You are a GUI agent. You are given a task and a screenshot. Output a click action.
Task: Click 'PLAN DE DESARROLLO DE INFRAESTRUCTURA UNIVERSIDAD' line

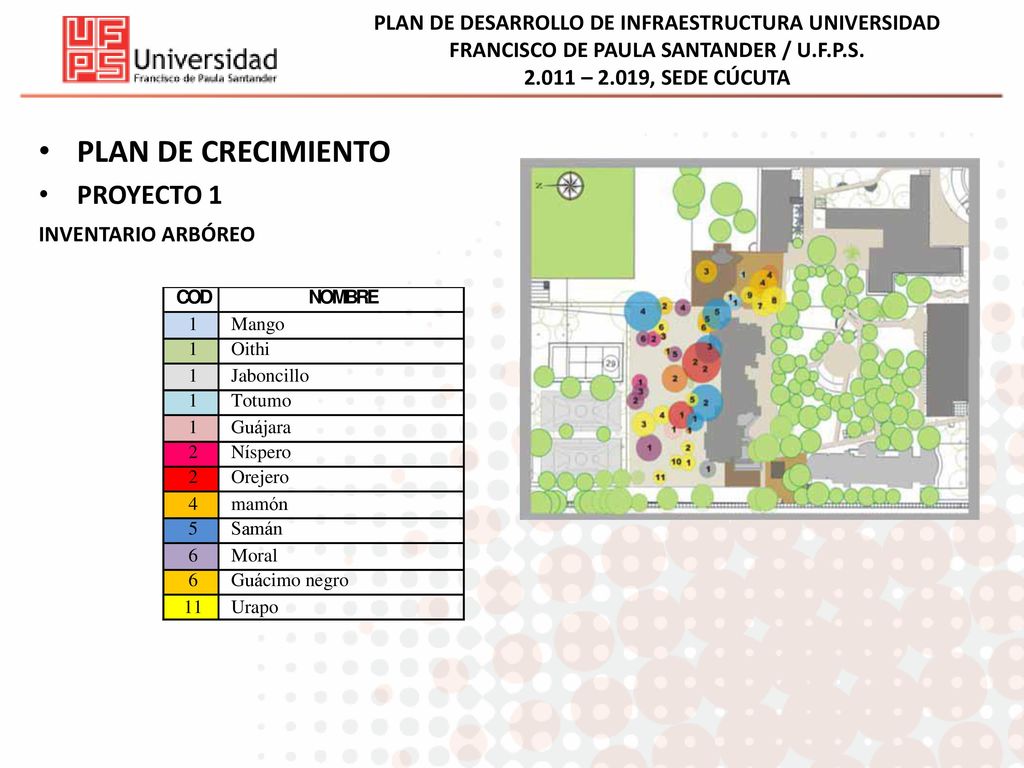[x=656, y=23]
